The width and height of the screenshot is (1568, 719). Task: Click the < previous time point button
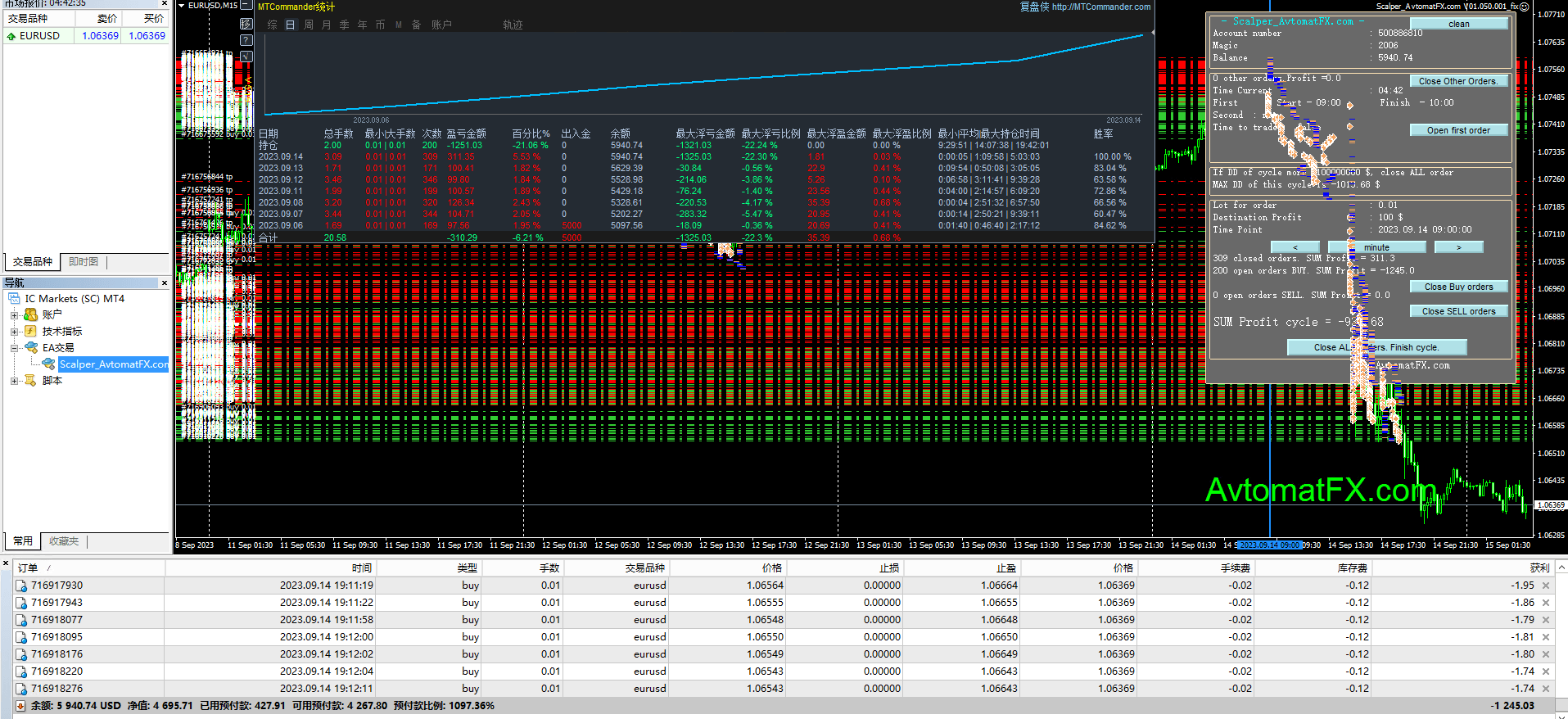1295,247
